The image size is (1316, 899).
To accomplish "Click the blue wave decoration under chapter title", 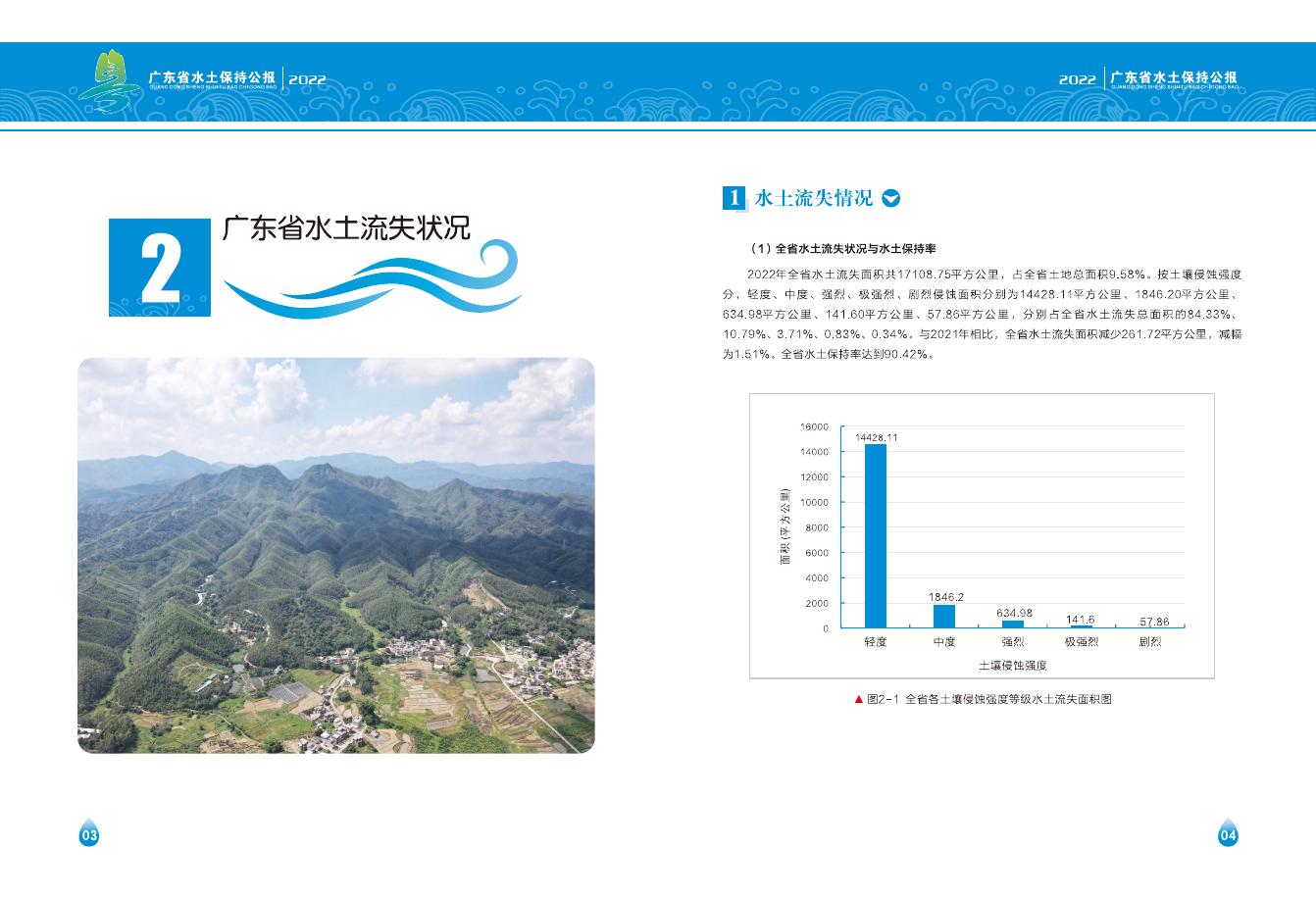I will [373, 279].
